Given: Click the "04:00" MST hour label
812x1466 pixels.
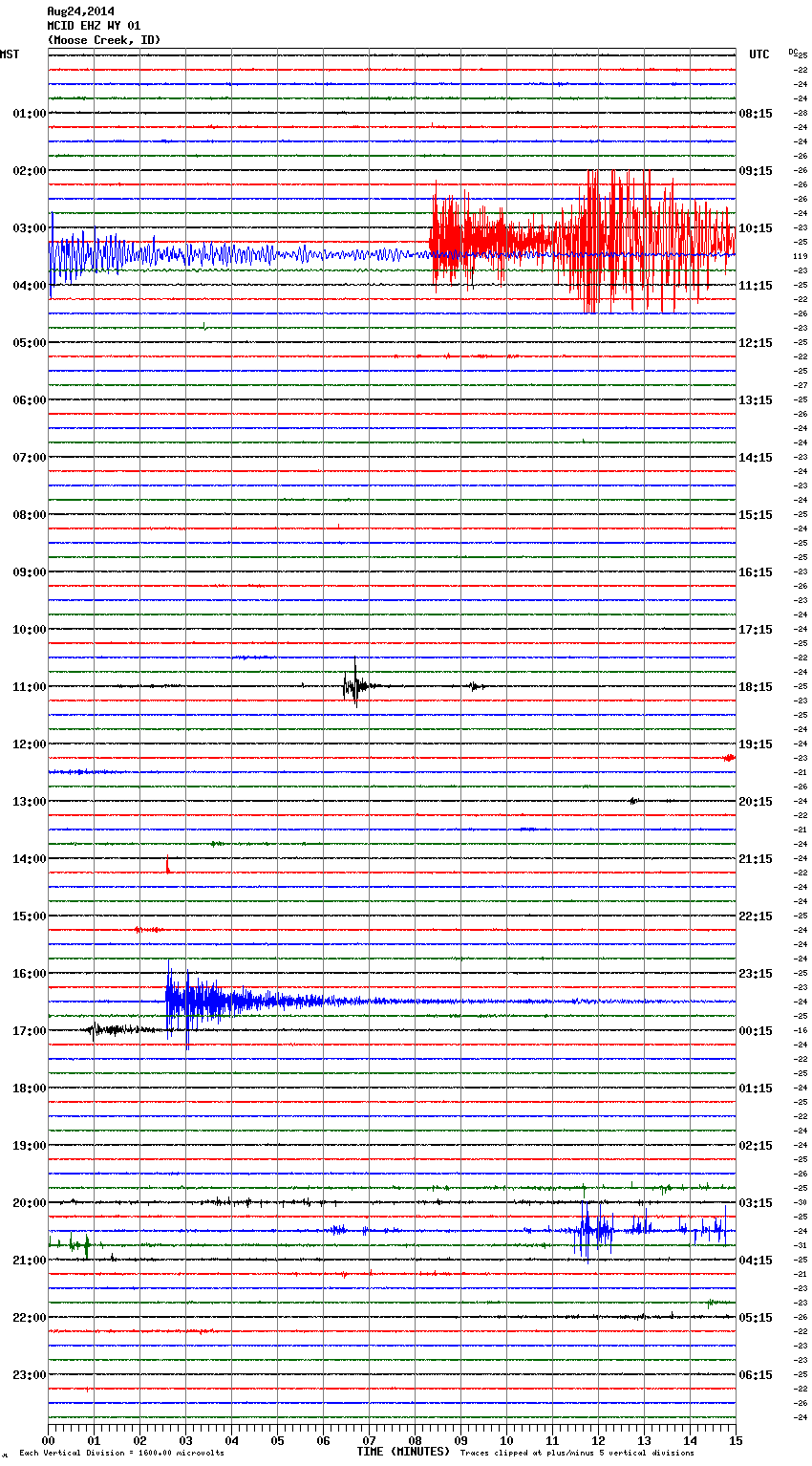Looking at the screenshot, I should 30,285.
